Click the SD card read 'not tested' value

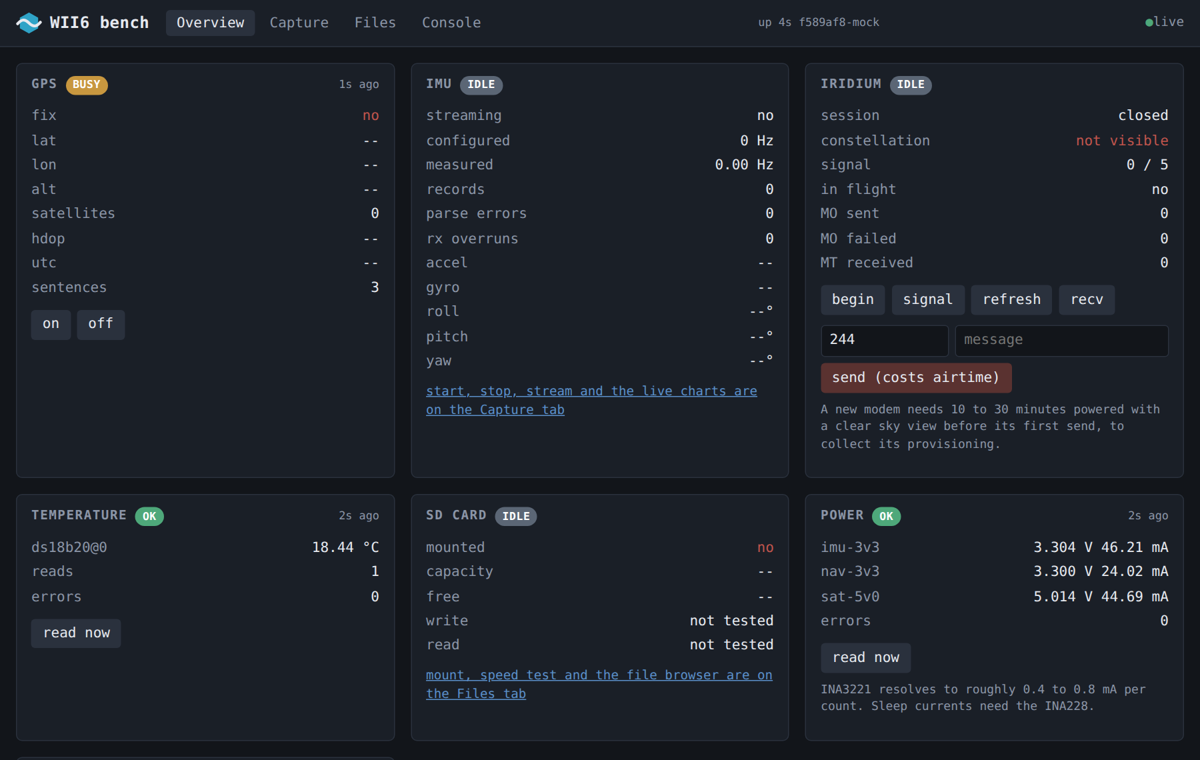(732, 645)
